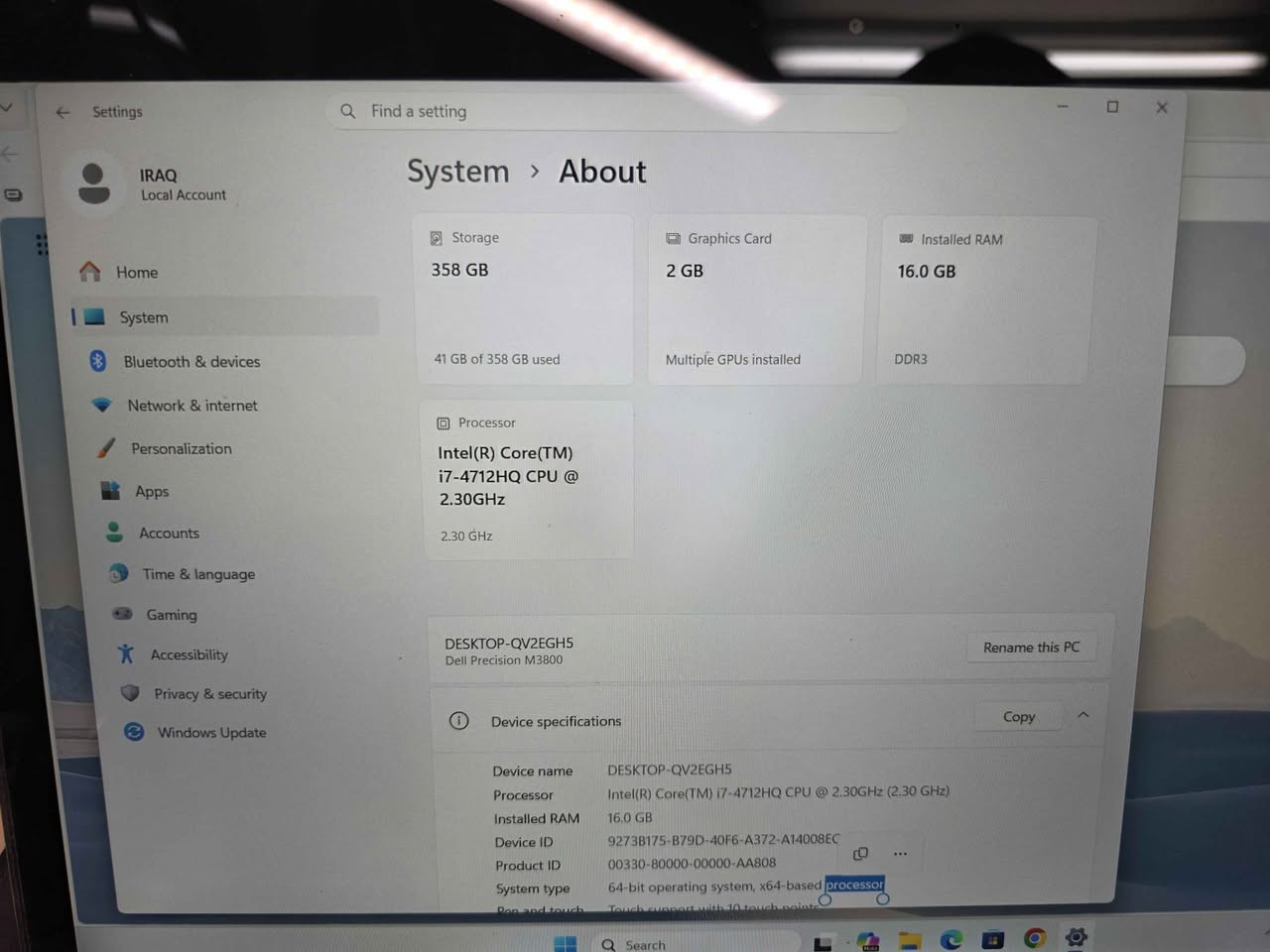Close the Settings window
Screen dimensions: 1270x952
(1162, 107)
